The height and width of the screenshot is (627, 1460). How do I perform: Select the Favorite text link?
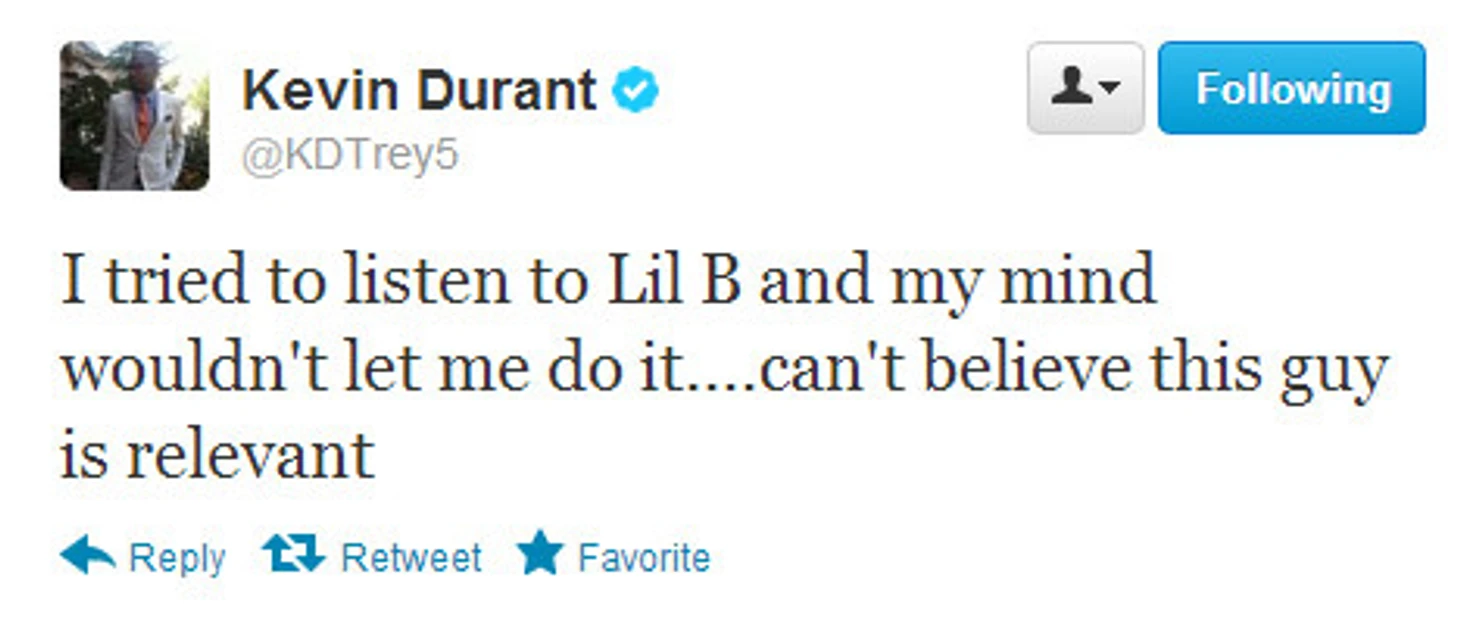click(x=644, y=557)
